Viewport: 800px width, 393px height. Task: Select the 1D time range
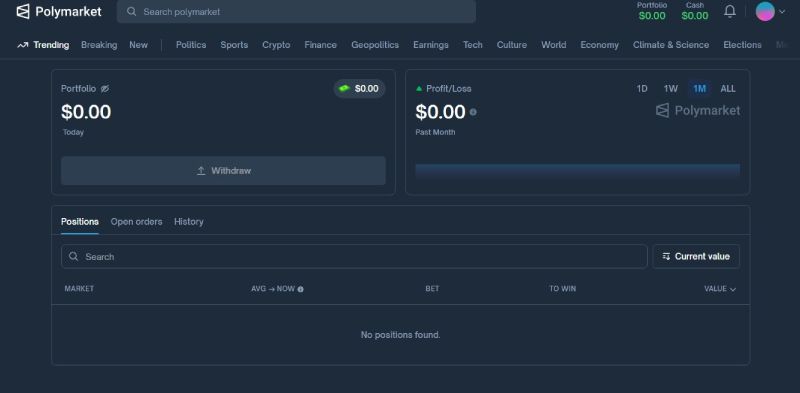642,89
